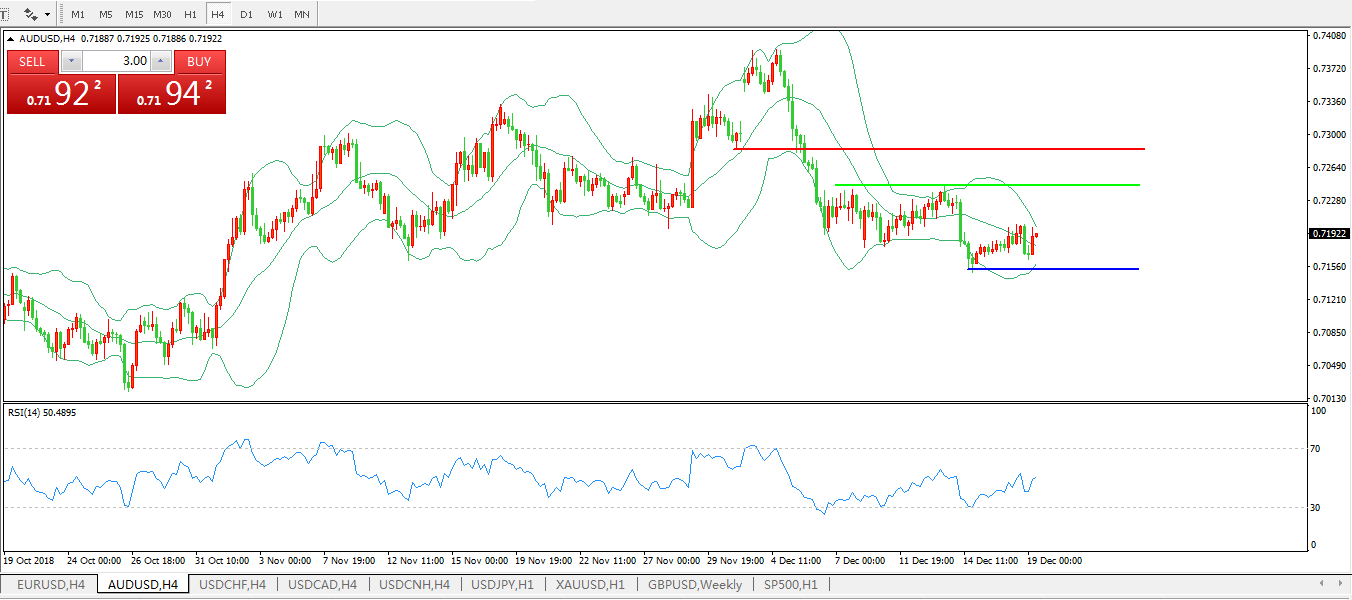Select the W1 weekly timeframe
Screen dimensions: 1352x600
(x=274, y=15)
